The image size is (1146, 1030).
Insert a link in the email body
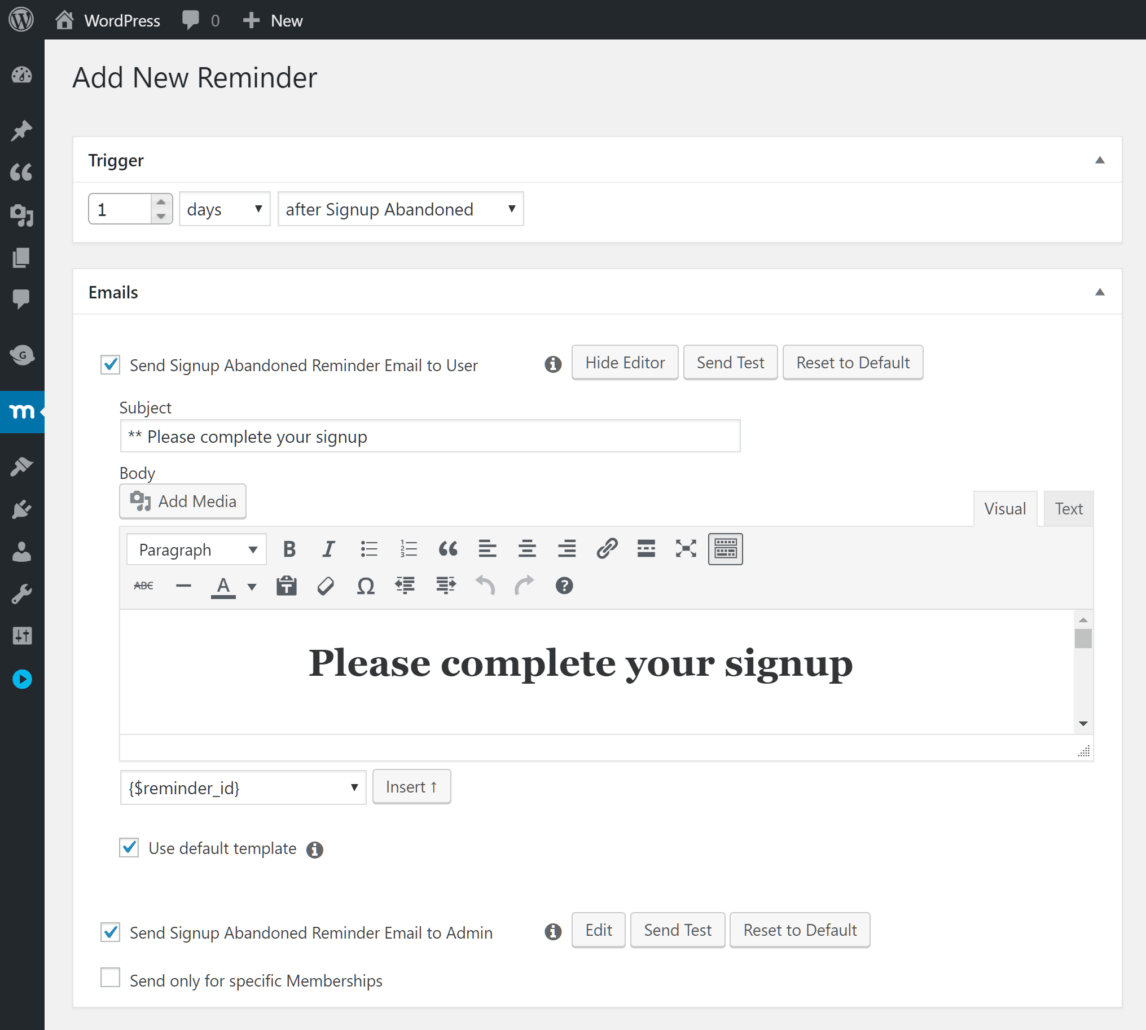(x=607, y=548)
